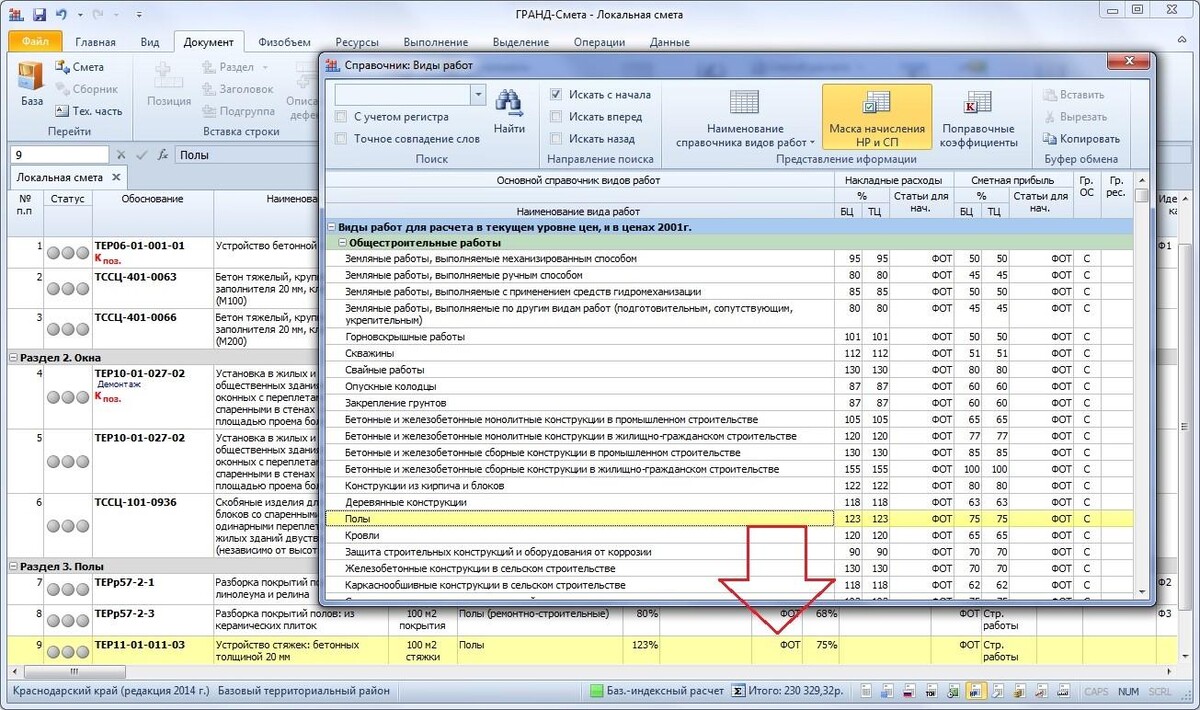This screenshot has width=1200, height=710.
Task: Click the Подгруппа insert row icon
Action: pyautogui.click(x=209, y=111)
